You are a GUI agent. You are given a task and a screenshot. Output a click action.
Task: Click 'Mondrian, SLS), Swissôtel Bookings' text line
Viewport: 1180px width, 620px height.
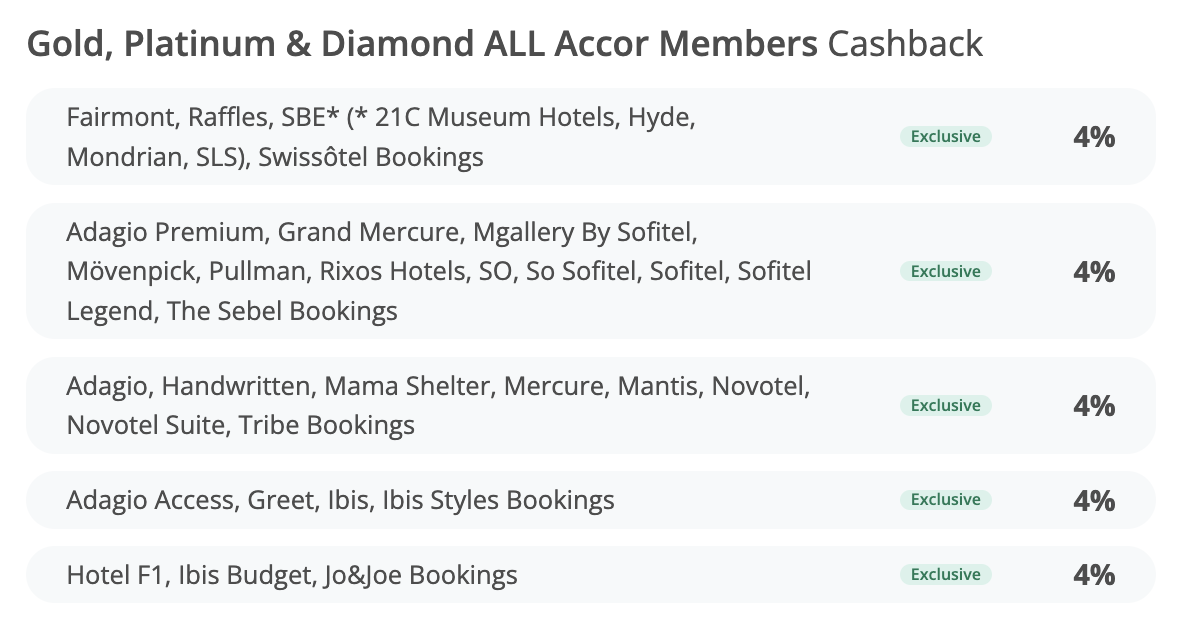[x=275, y=157]
